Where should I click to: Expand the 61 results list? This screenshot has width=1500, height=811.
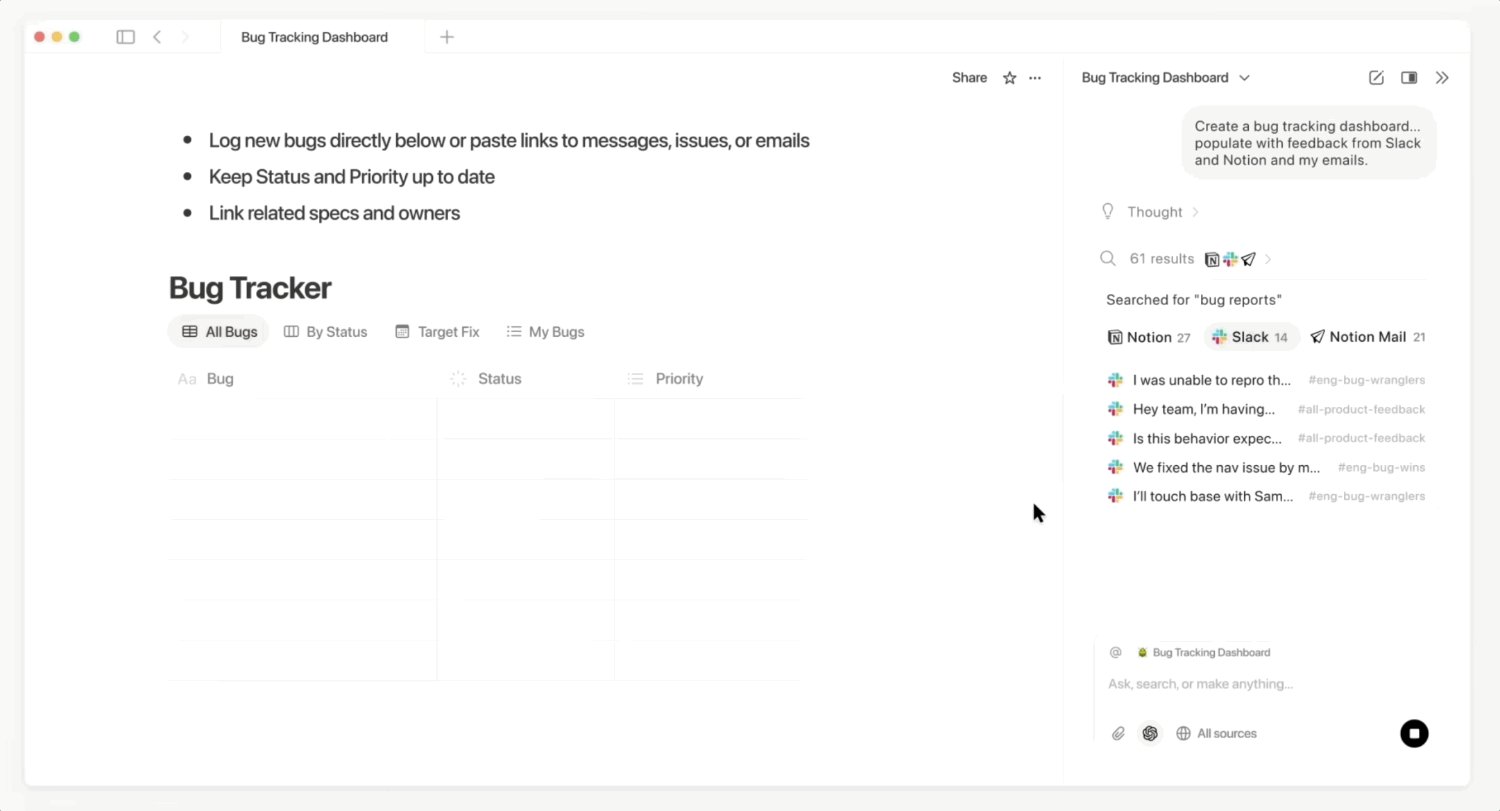point(1161,259)
